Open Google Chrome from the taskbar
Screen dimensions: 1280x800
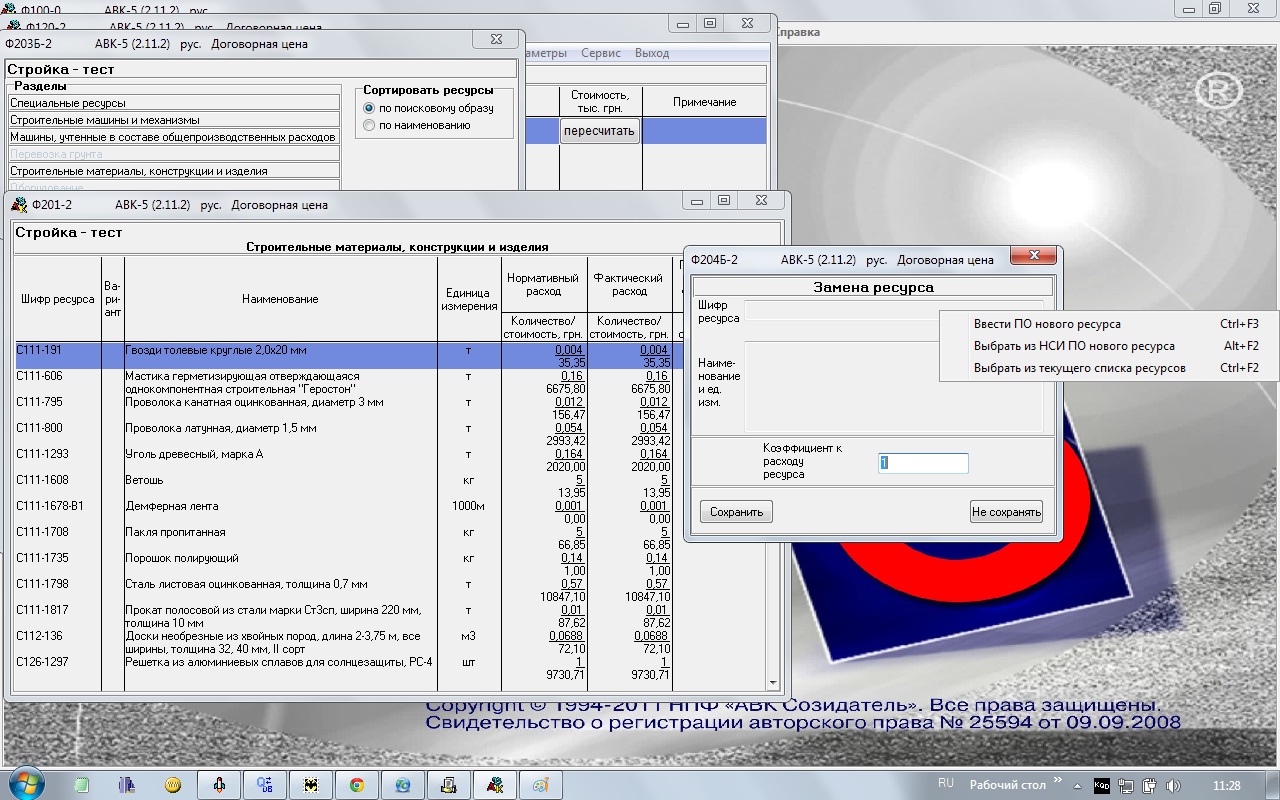pos(356,785)
